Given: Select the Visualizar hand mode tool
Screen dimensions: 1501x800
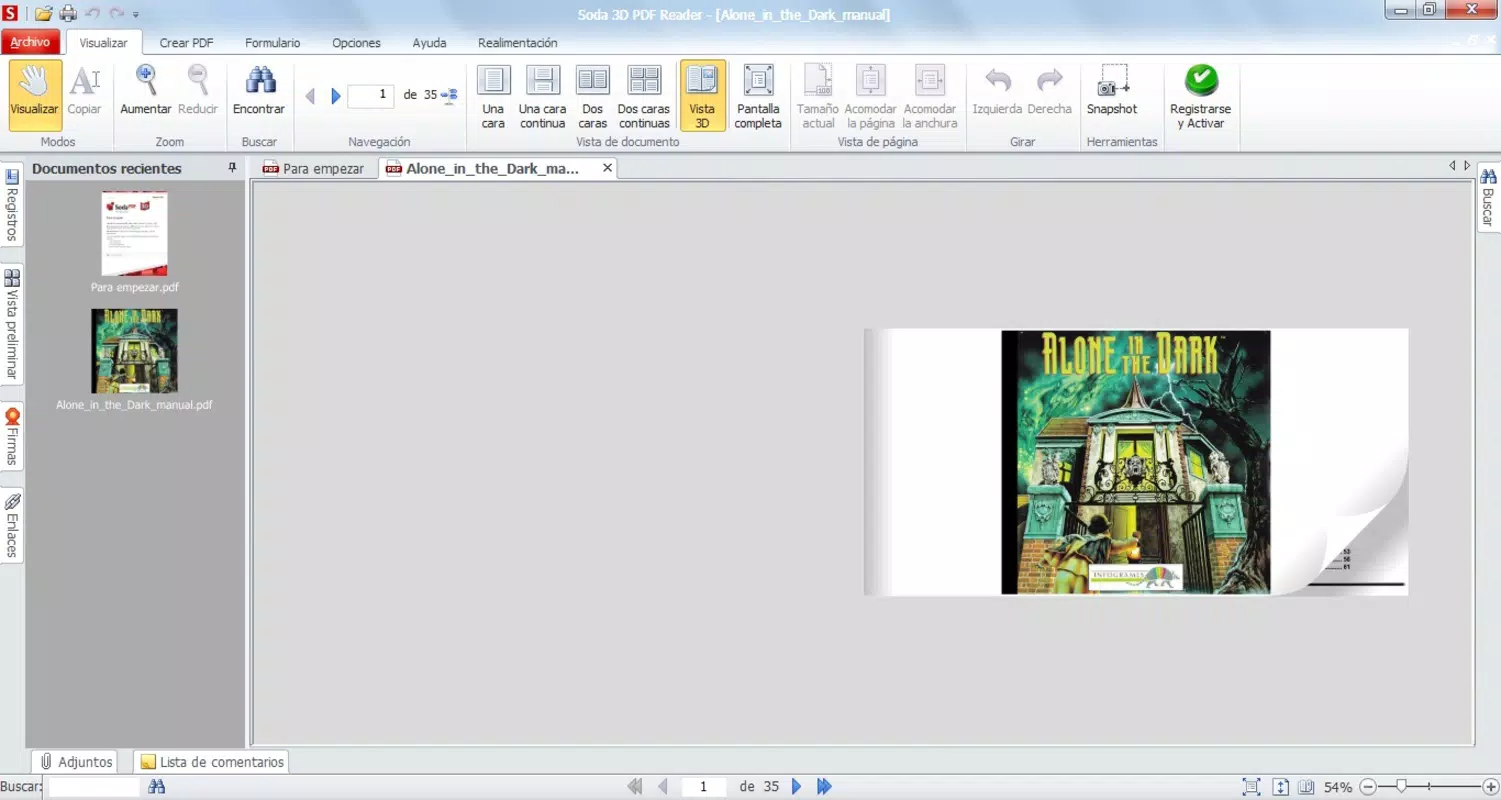Looking at the screenshot, I should point(35,95).
